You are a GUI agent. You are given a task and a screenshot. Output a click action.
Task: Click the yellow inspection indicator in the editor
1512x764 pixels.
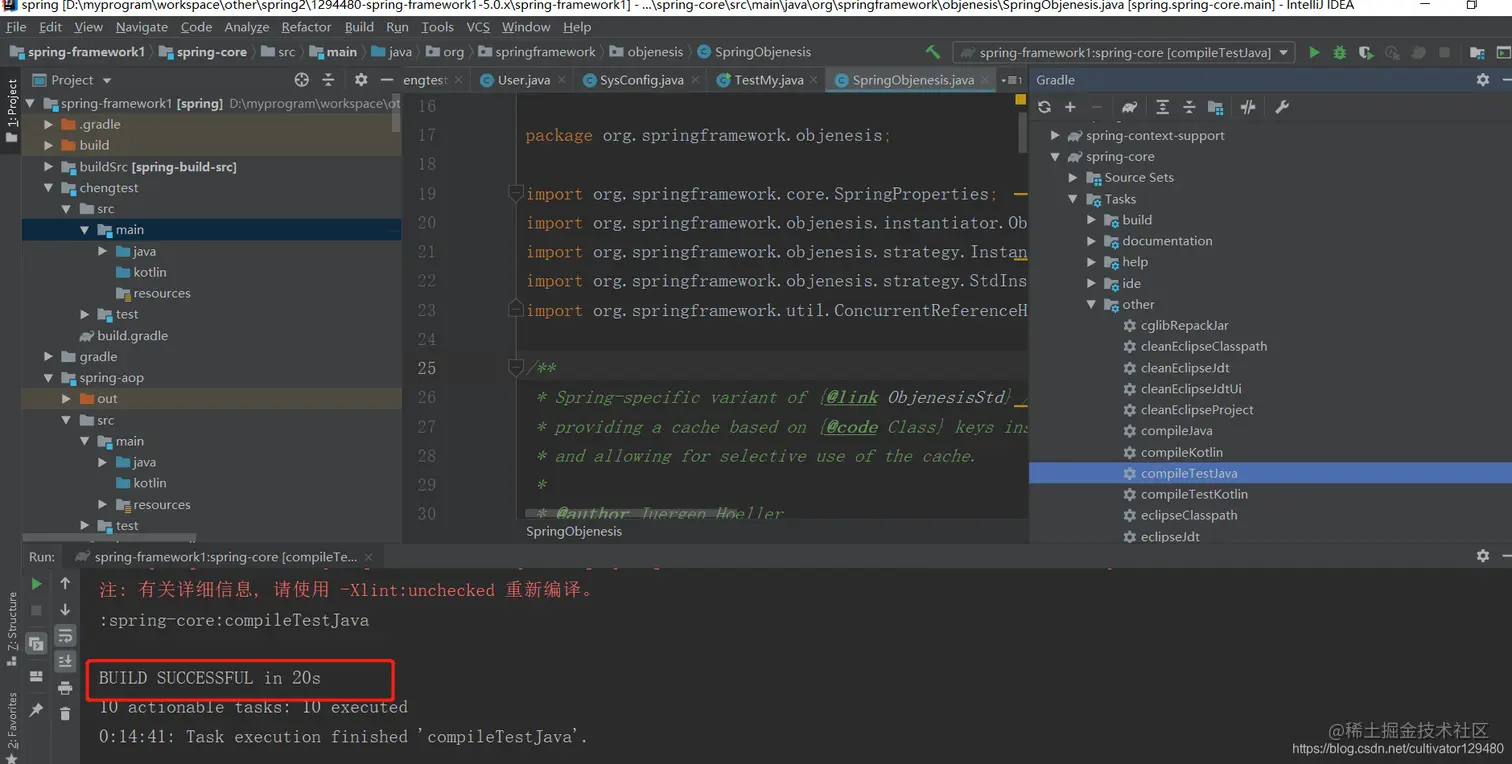(x=1020, y=100)
